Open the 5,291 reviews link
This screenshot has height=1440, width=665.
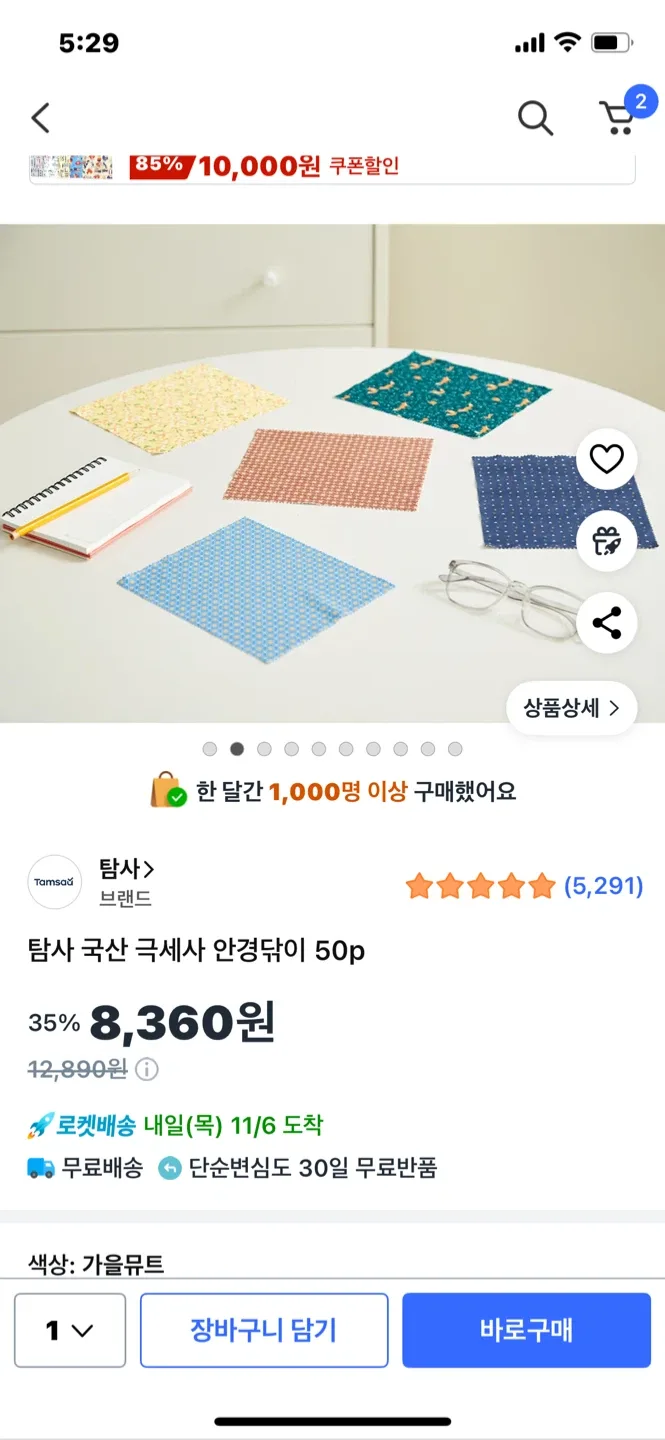click(x=603, y=886)
